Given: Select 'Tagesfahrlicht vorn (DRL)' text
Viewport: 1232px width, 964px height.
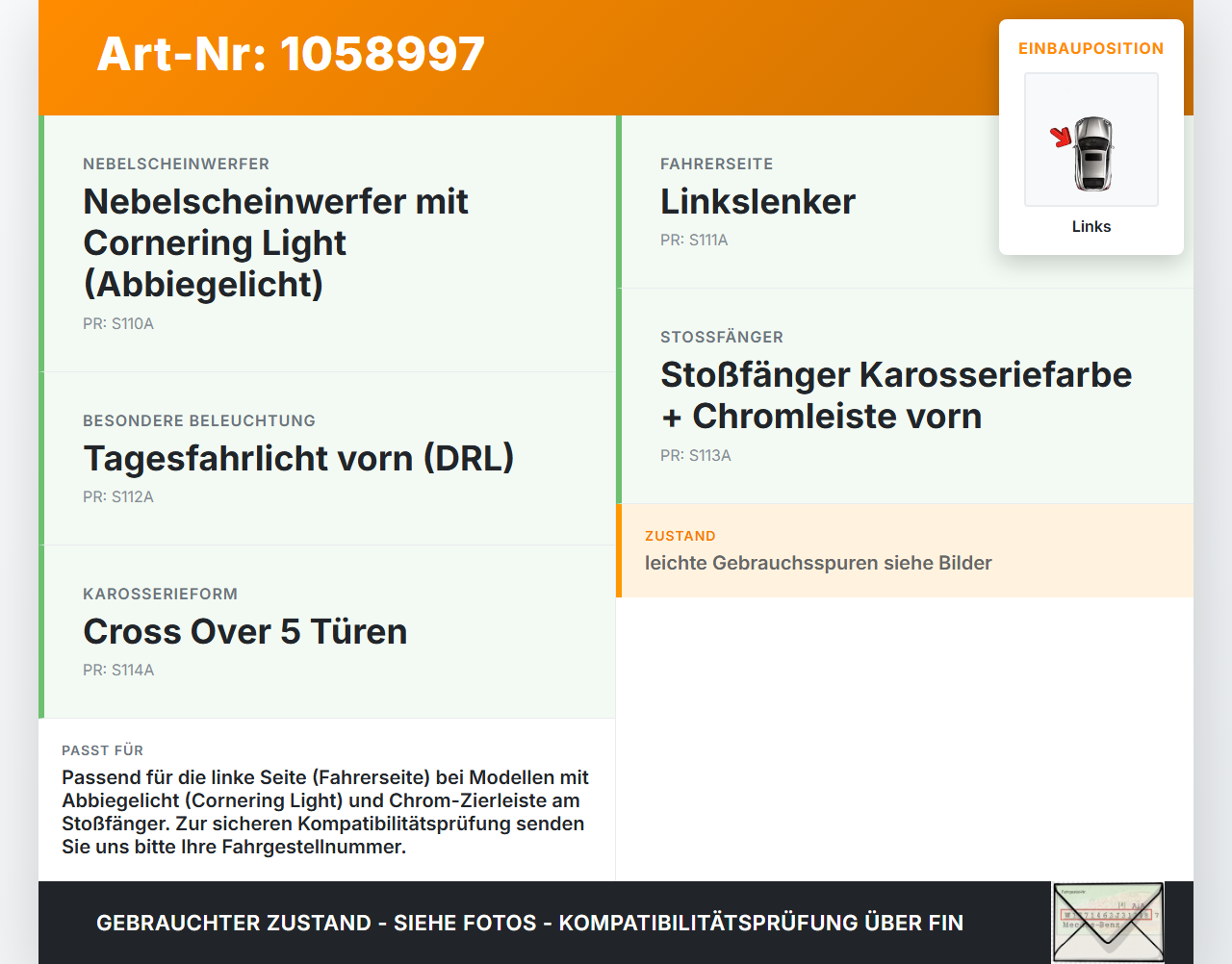Looking at the screenshot, I should click(298, 458).
